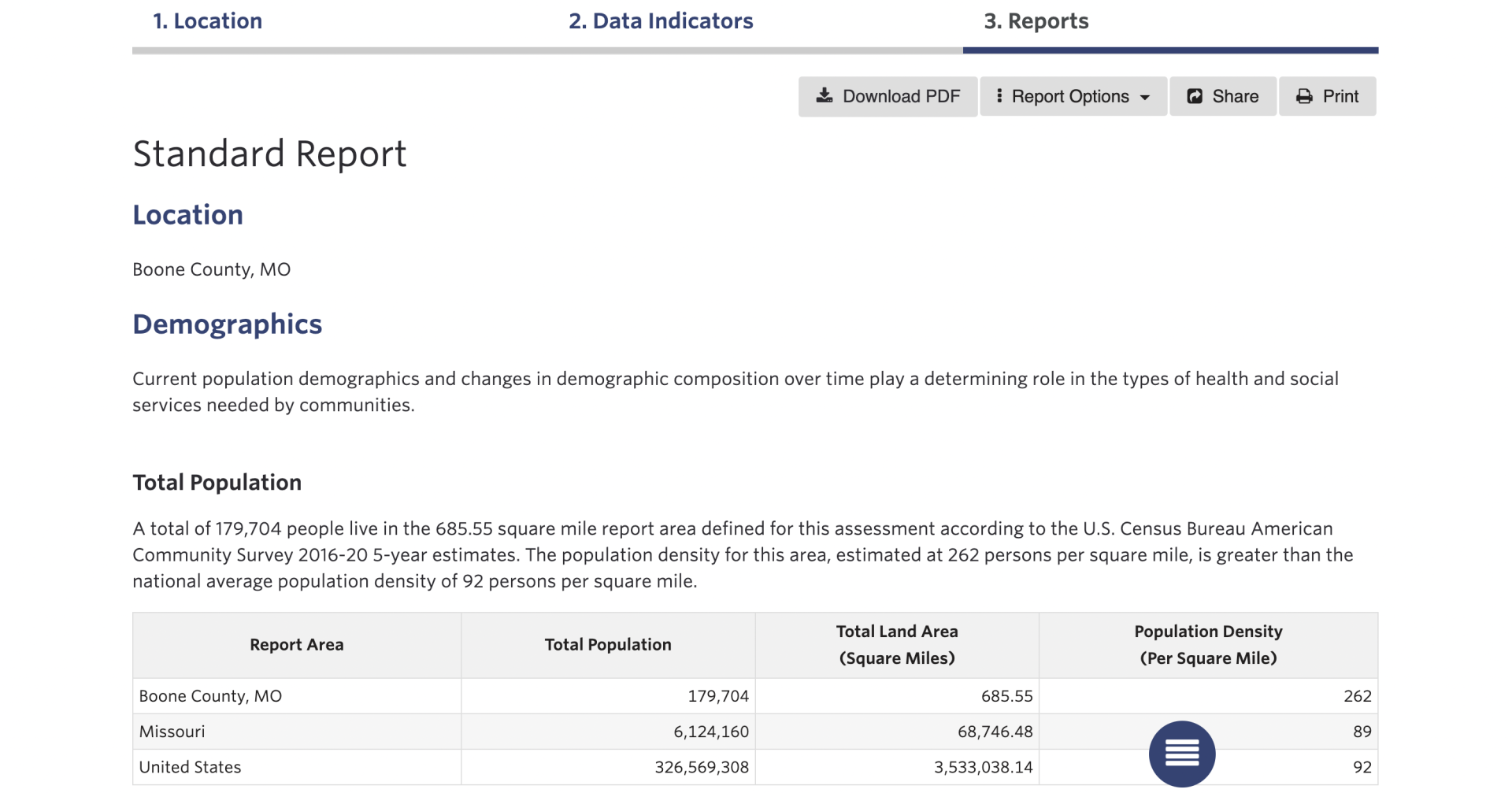
Task: Click the download icon beside Download PDF
Action: (824, 96)
